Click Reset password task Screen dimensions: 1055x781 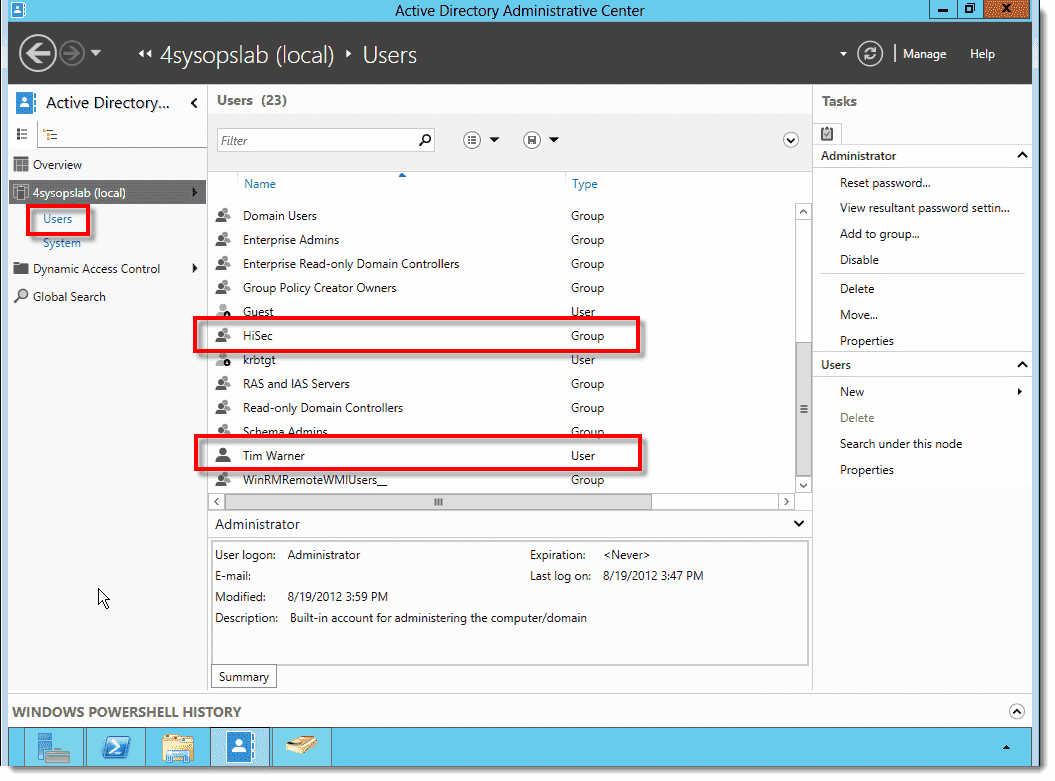pos(885,183)
